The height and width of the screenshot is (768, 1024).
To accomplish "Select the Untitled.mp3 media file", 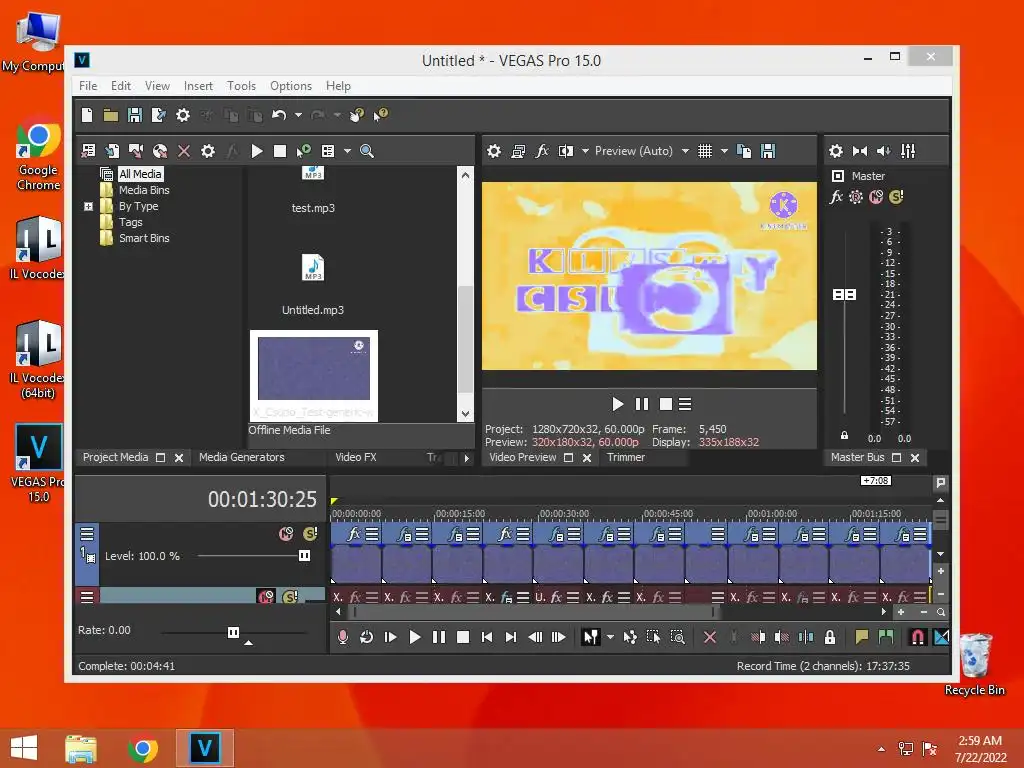I will 313,285.
